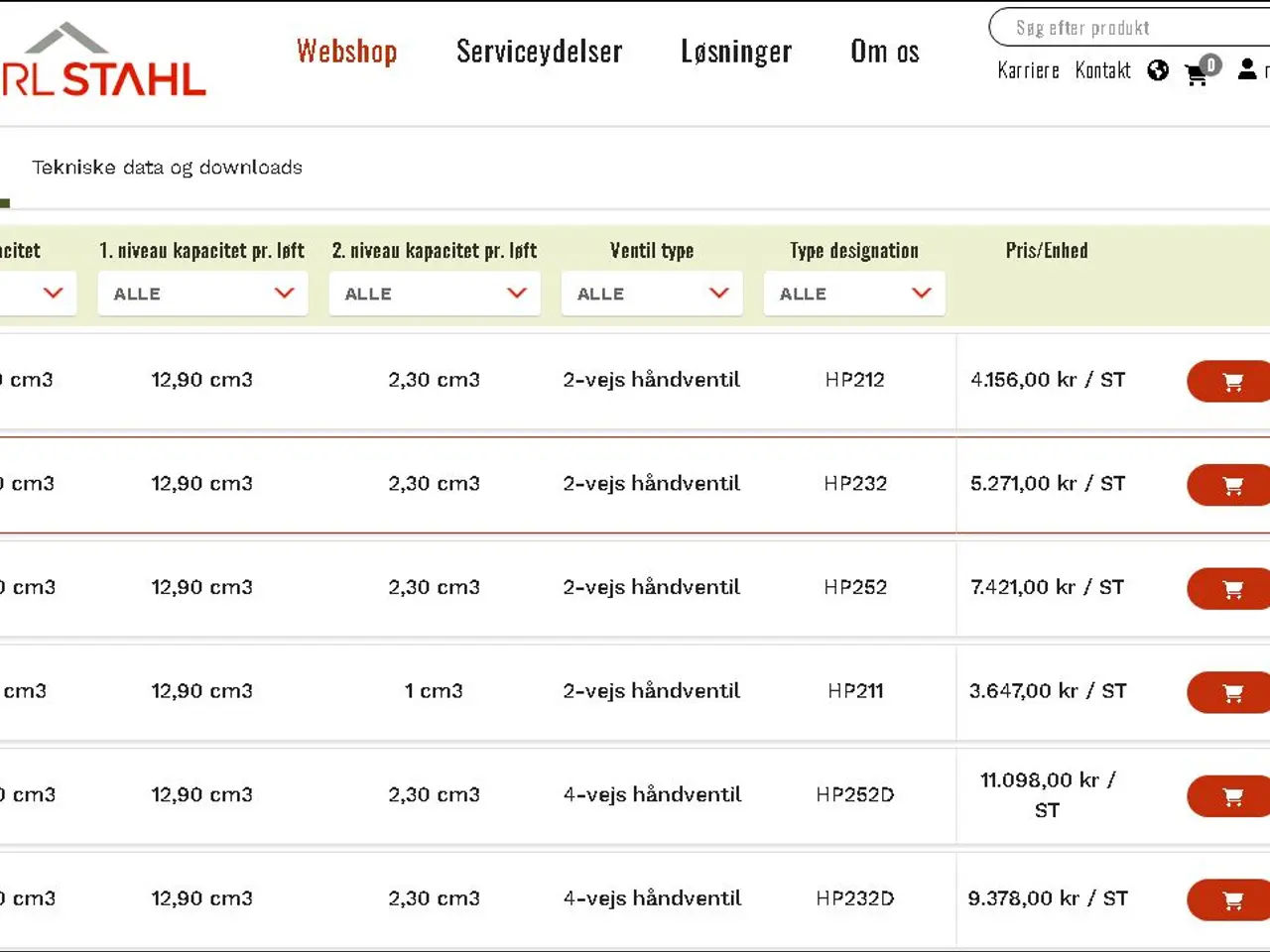Click the Ventil type column header
This screenshot has height=952, width=1270.
pyautogui.click(x=652, y=251)
